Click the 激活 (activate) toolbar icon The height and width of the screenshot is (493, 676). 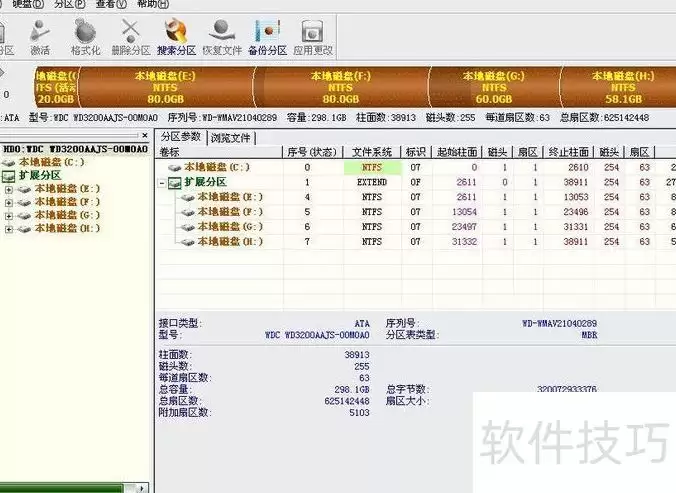(40, 37)
